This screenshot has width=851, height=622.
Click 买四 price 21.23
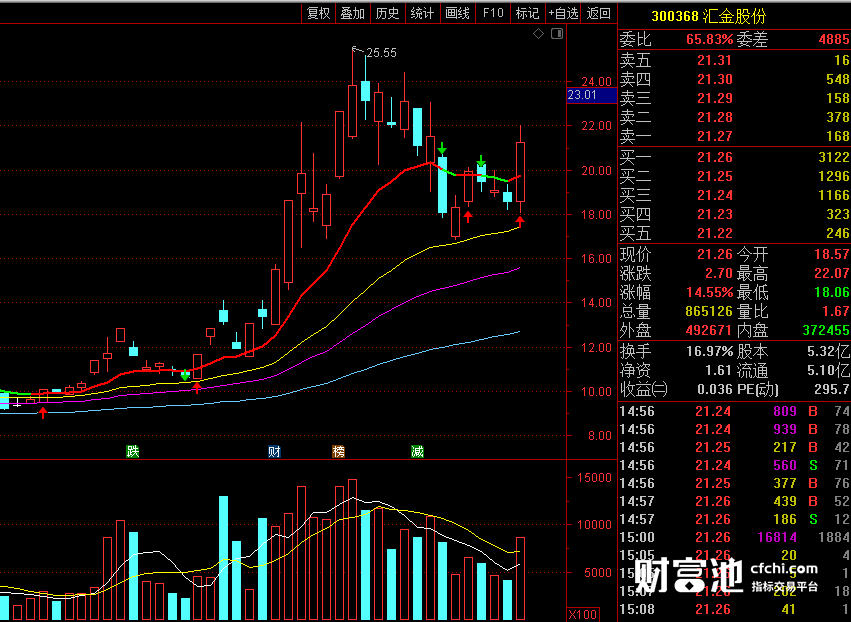pos(714,214)
